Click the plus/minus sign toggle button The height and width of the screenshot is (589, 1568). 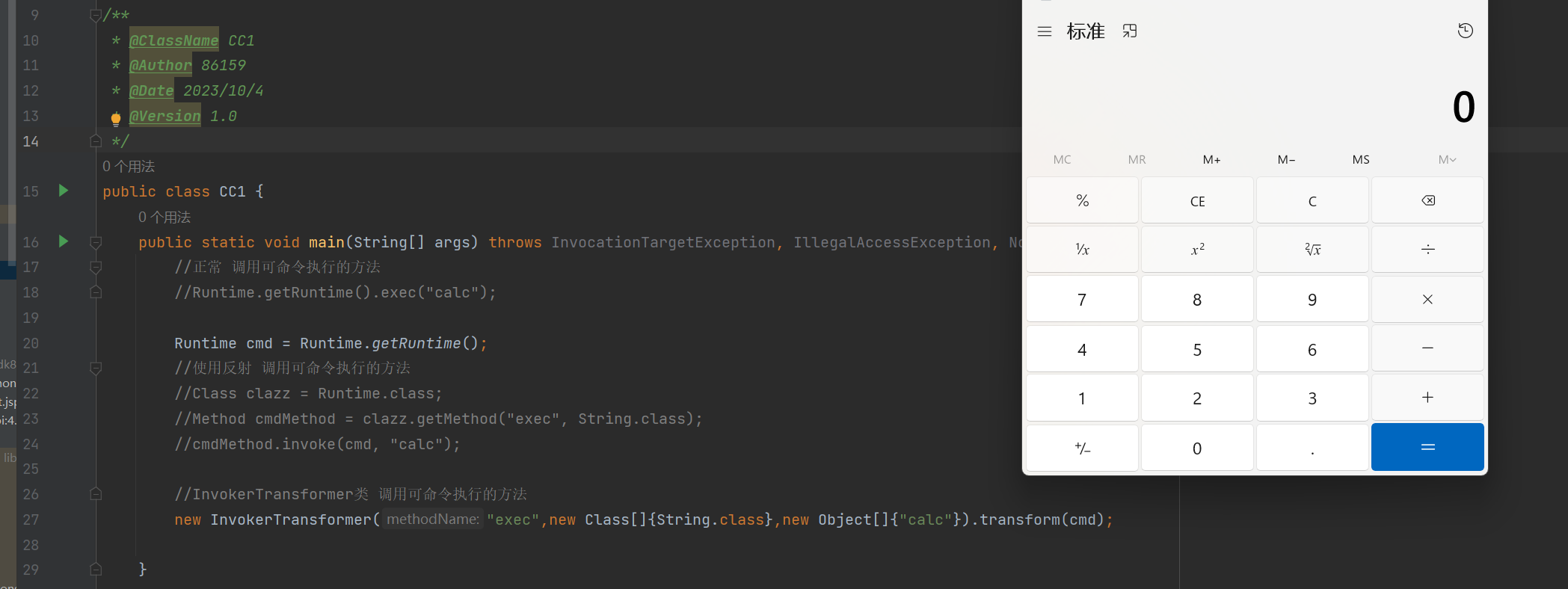tap(1082, 448)
